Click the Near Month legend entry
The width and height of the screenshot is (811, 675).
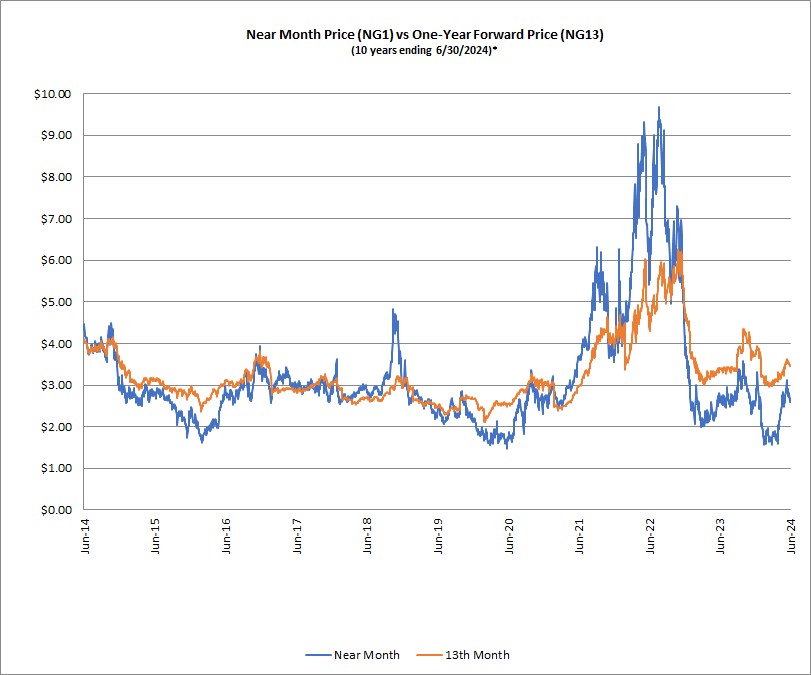coord(352,655)
